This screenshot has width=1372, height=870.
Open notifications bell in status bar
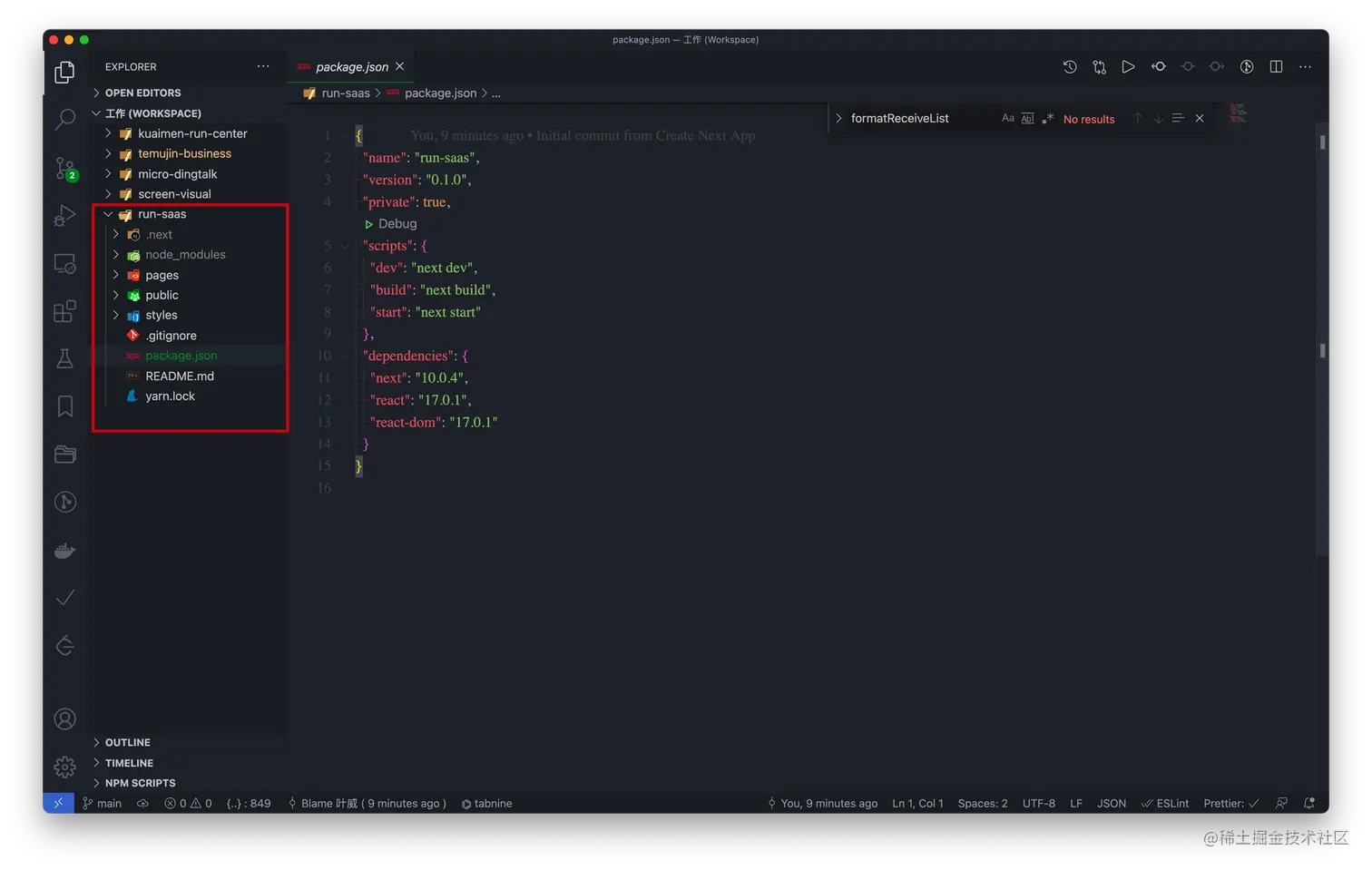[1308, 803]
